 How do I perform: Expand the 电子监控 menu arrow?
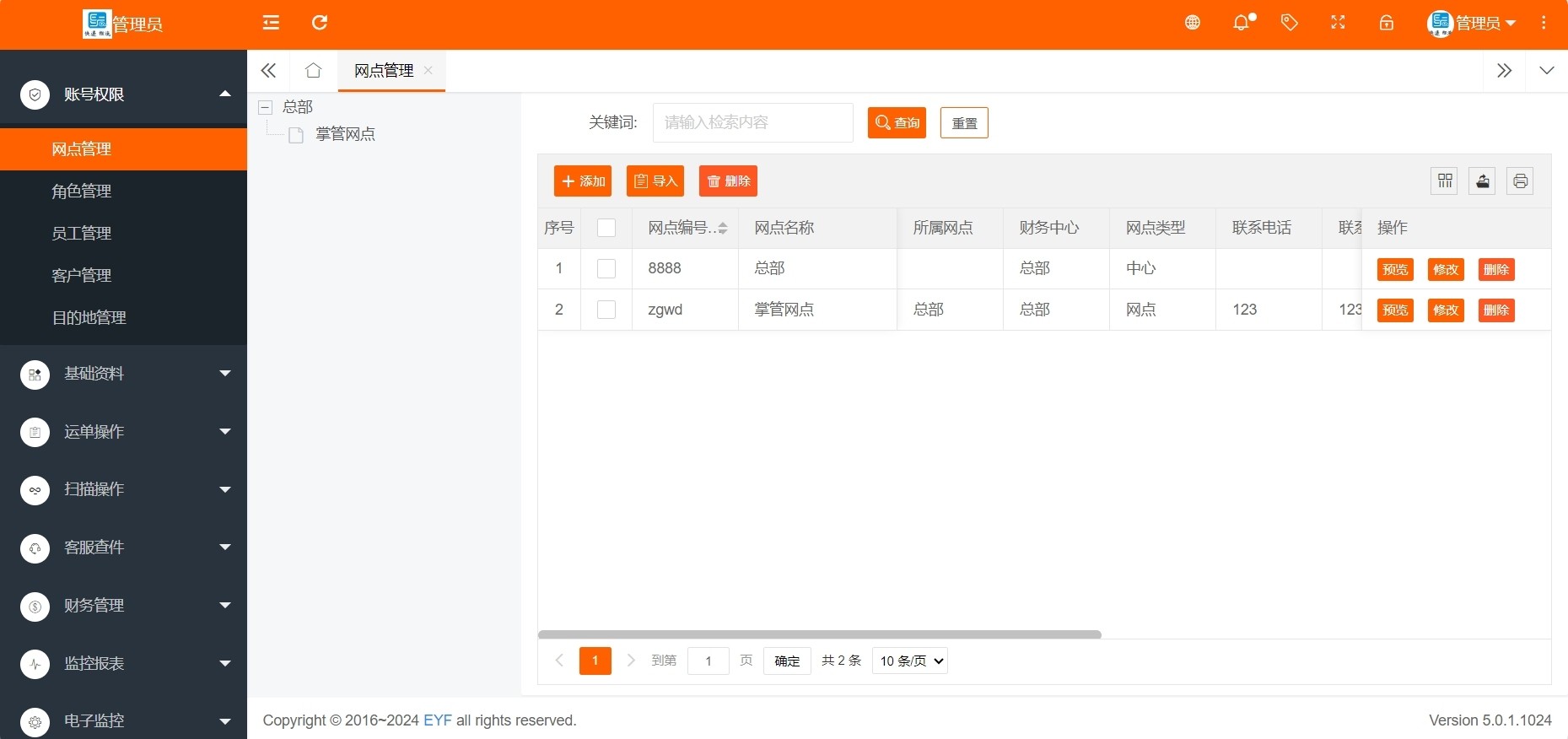[225, 721]
